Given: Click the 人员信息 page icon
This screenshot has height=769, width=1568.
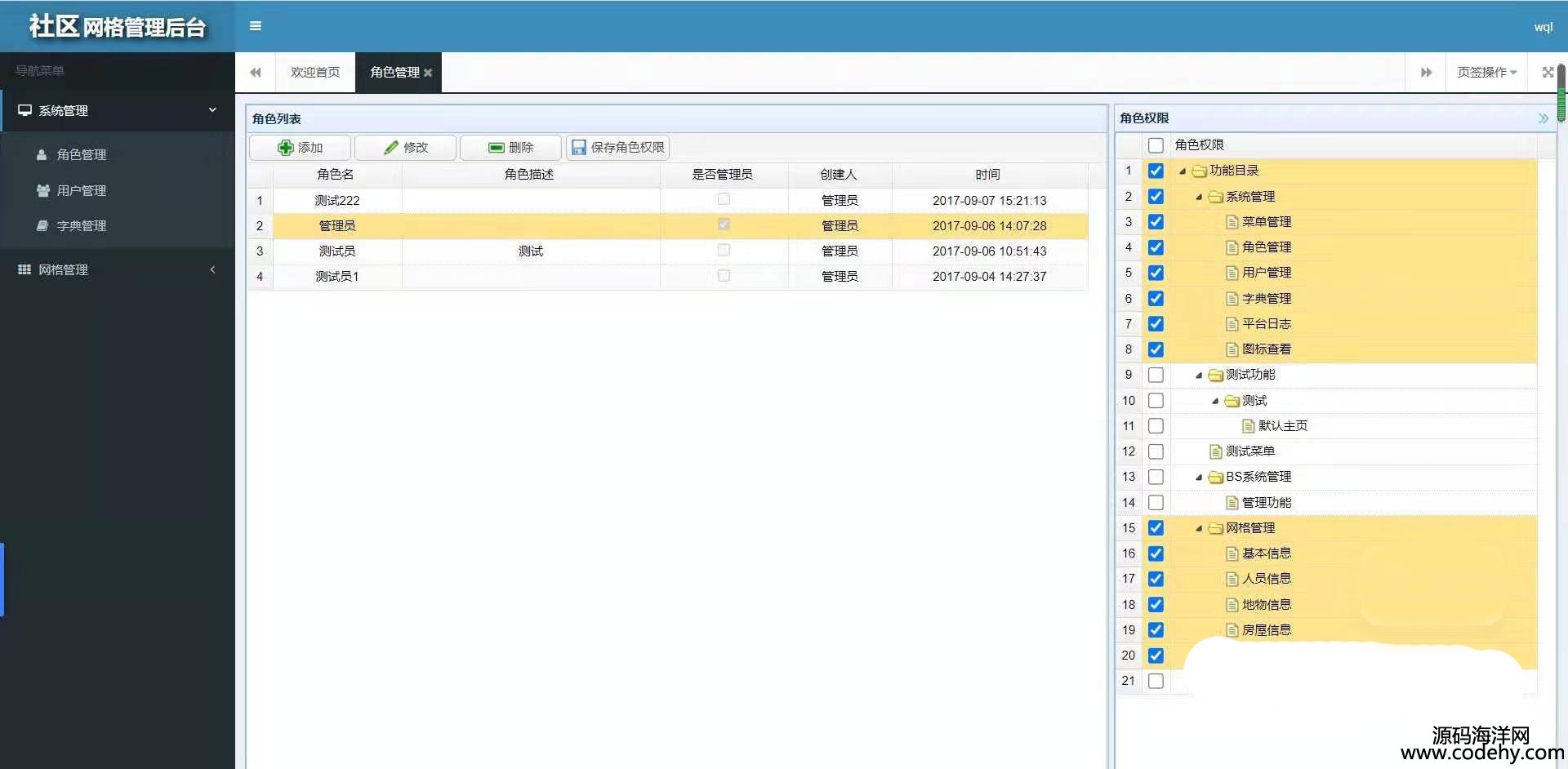Looking at the screenshot, I should [x=1232, y=579].
